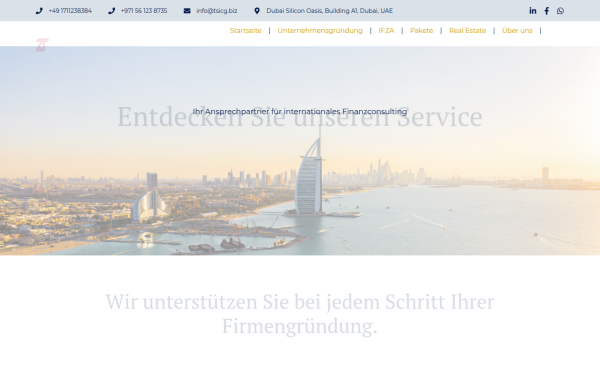Click the pink site logo

pyautogui.click(x=42, y=45)
